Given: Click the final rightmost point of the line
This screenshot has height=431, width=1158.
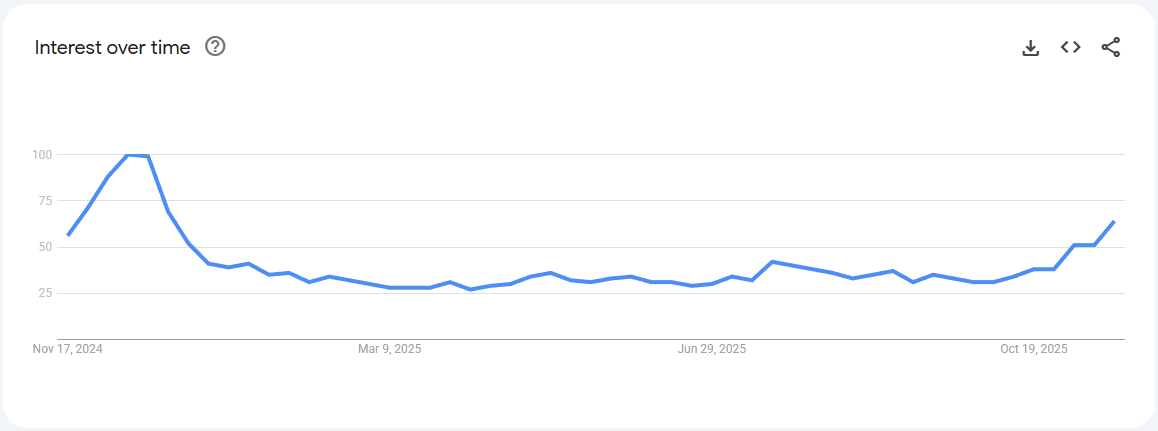Looking at the screenshot, I should point(1114,222).
